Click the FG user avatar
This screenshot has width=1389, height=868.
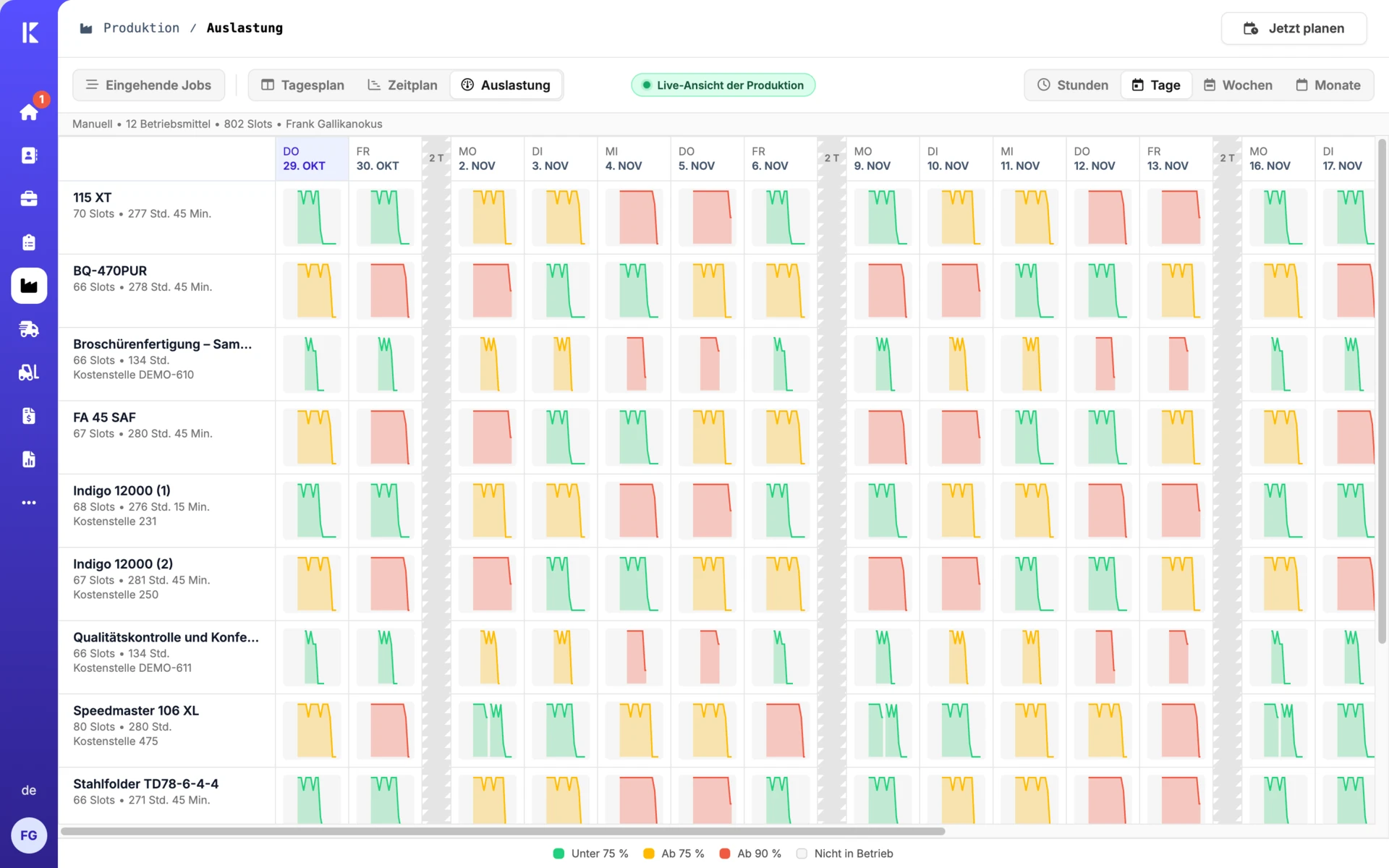coord(29,835)
